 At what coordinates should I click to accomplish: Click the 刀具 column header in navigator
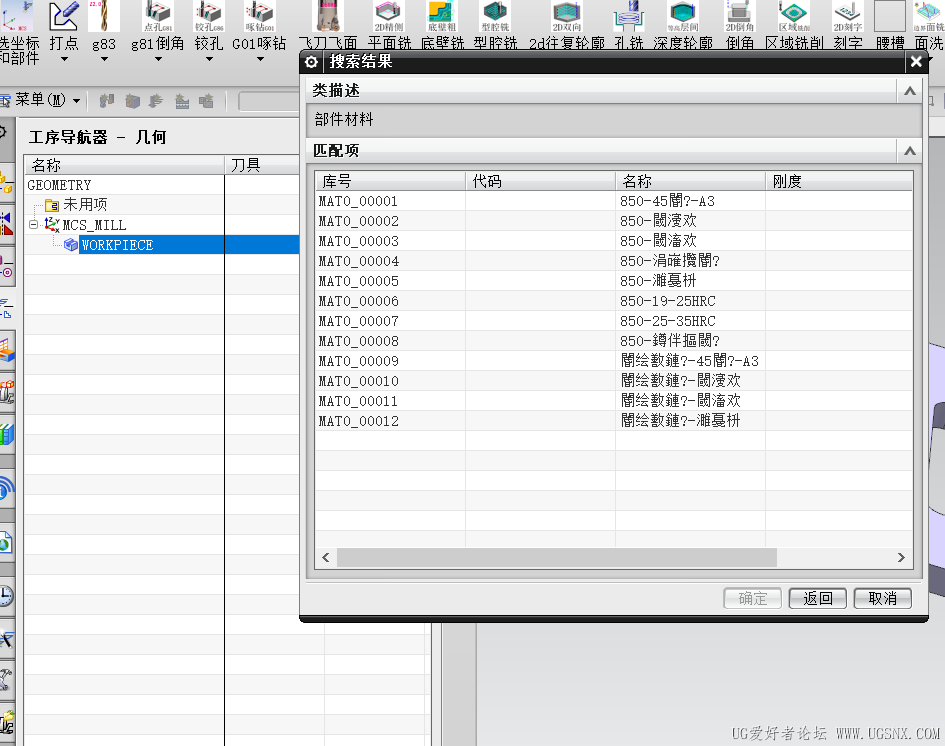point(262,165)
